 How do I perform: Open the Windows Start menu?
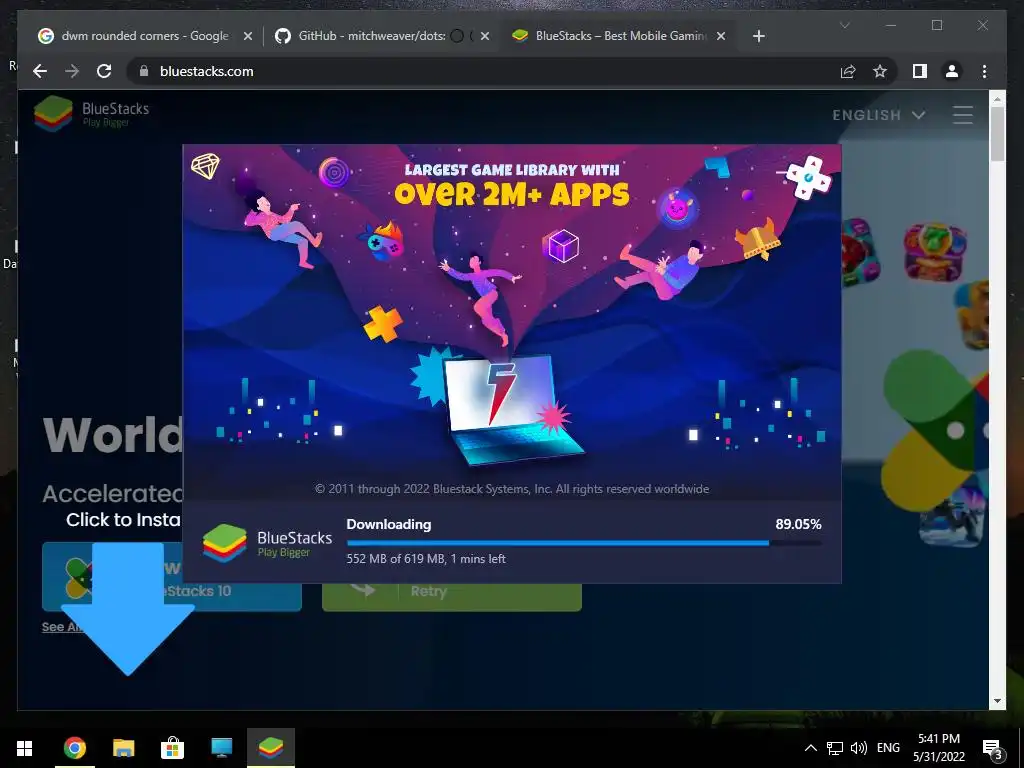coord(25,748)
